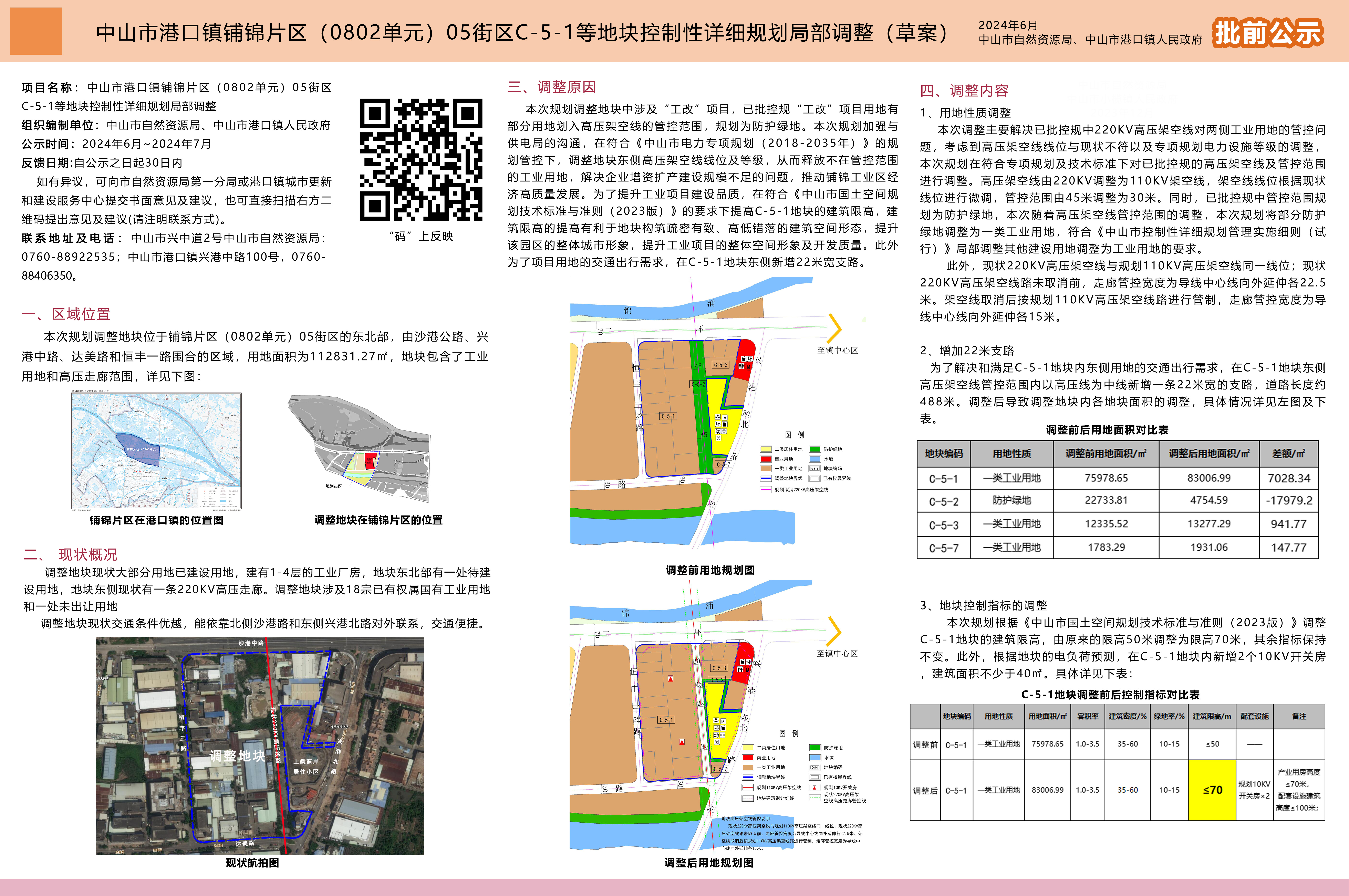Screen dimensions: 1349x896
Task: Click 一类工业用地 swatch in 调整后 legend
Action: click(x=748, y=767)
